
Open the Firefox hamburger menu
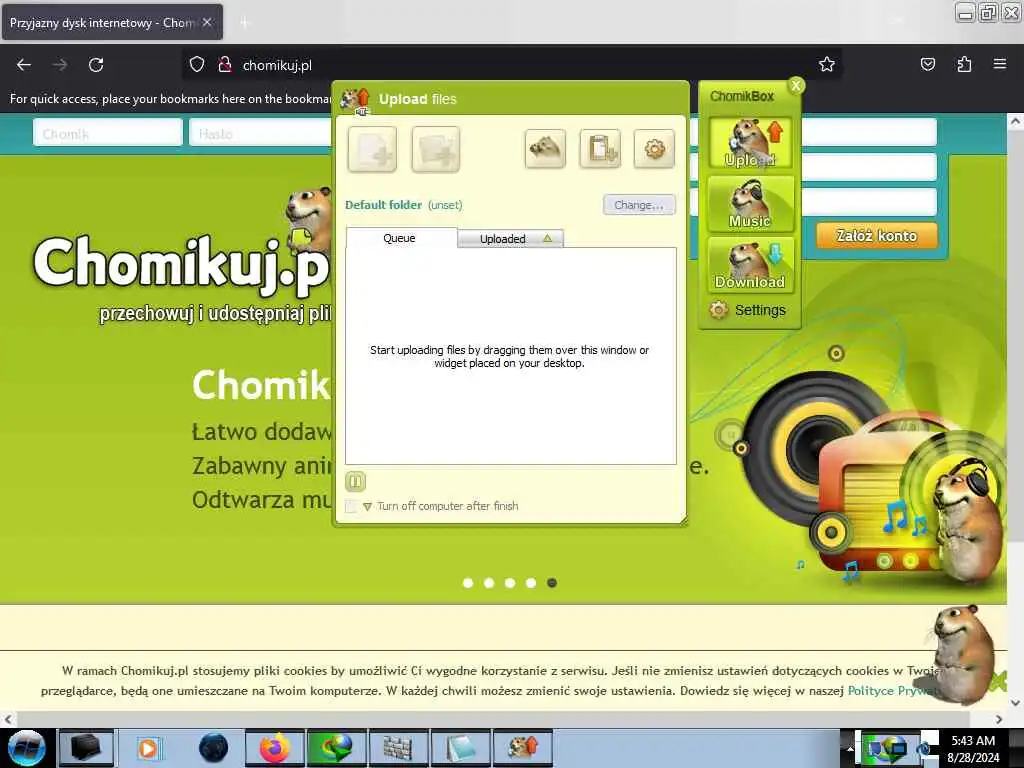[1000, 64]
